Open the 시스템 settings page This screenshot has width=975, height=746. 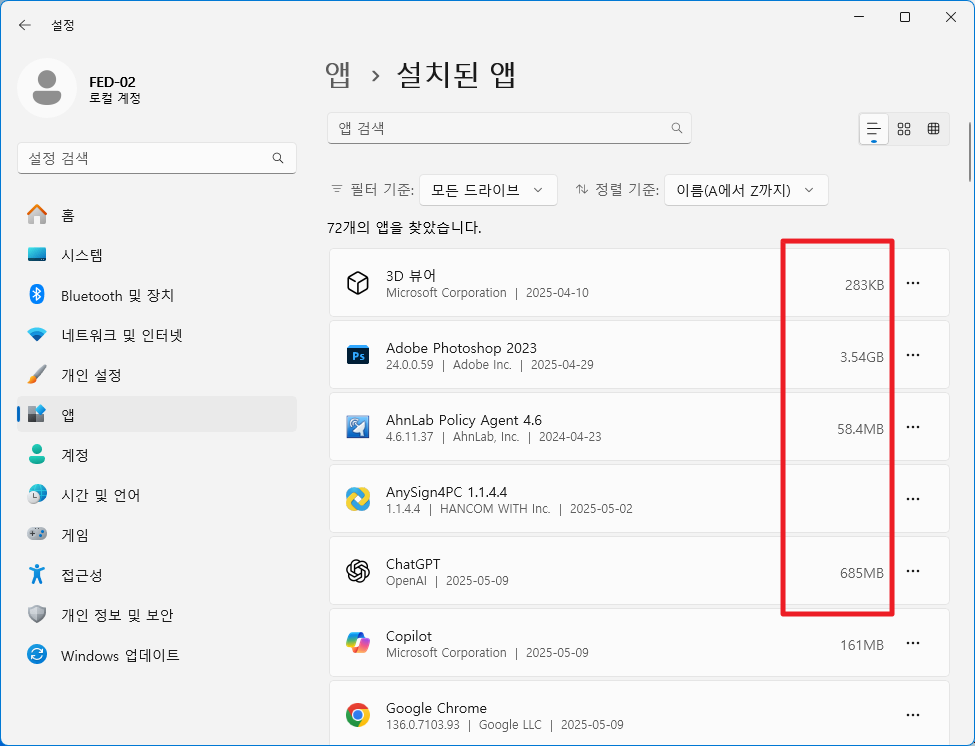(x=157, y=255)
